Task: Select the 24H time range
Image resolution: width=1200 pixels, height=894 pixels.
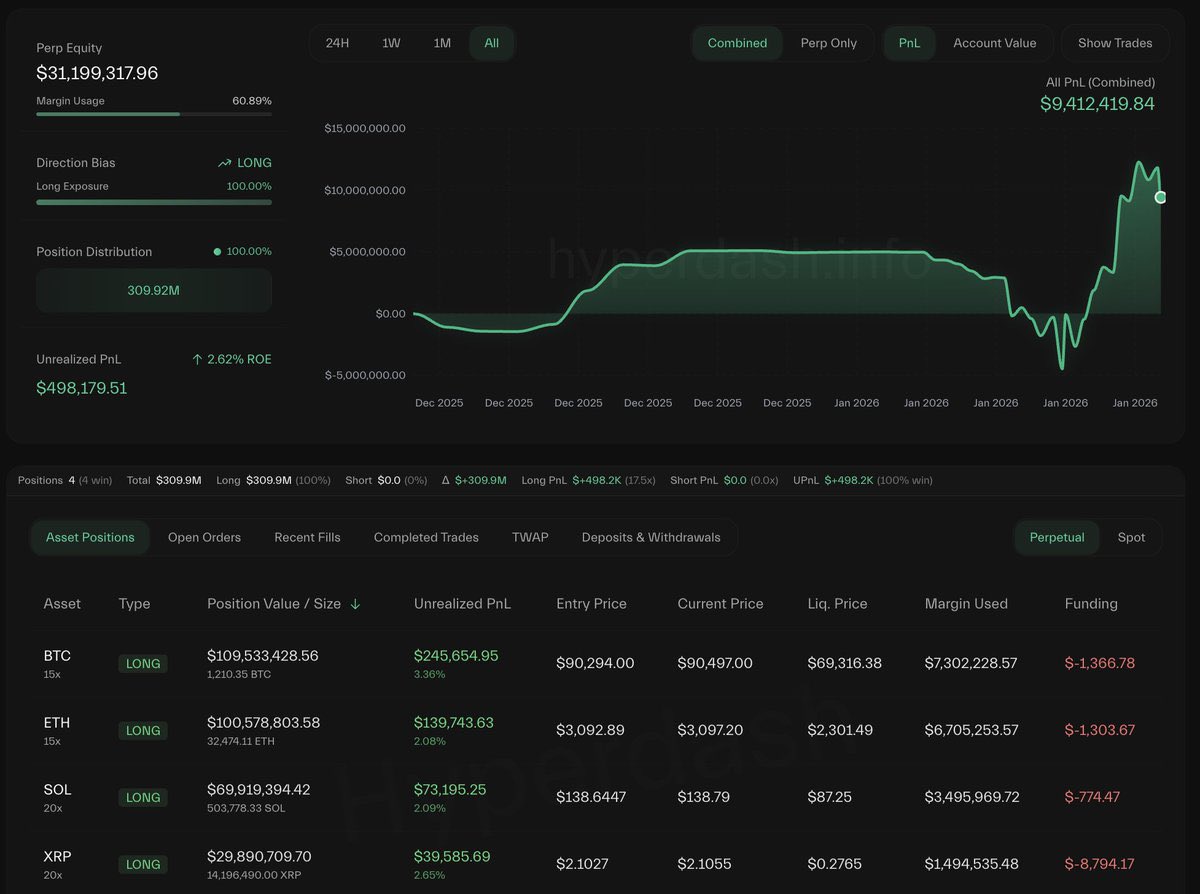Action: click(x=338, y=43)
